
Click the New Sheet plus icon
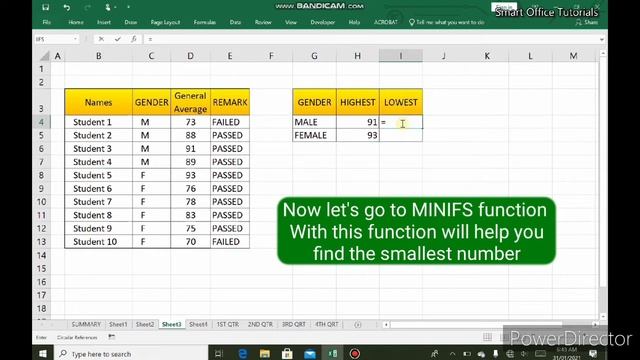tap(358, 324)
